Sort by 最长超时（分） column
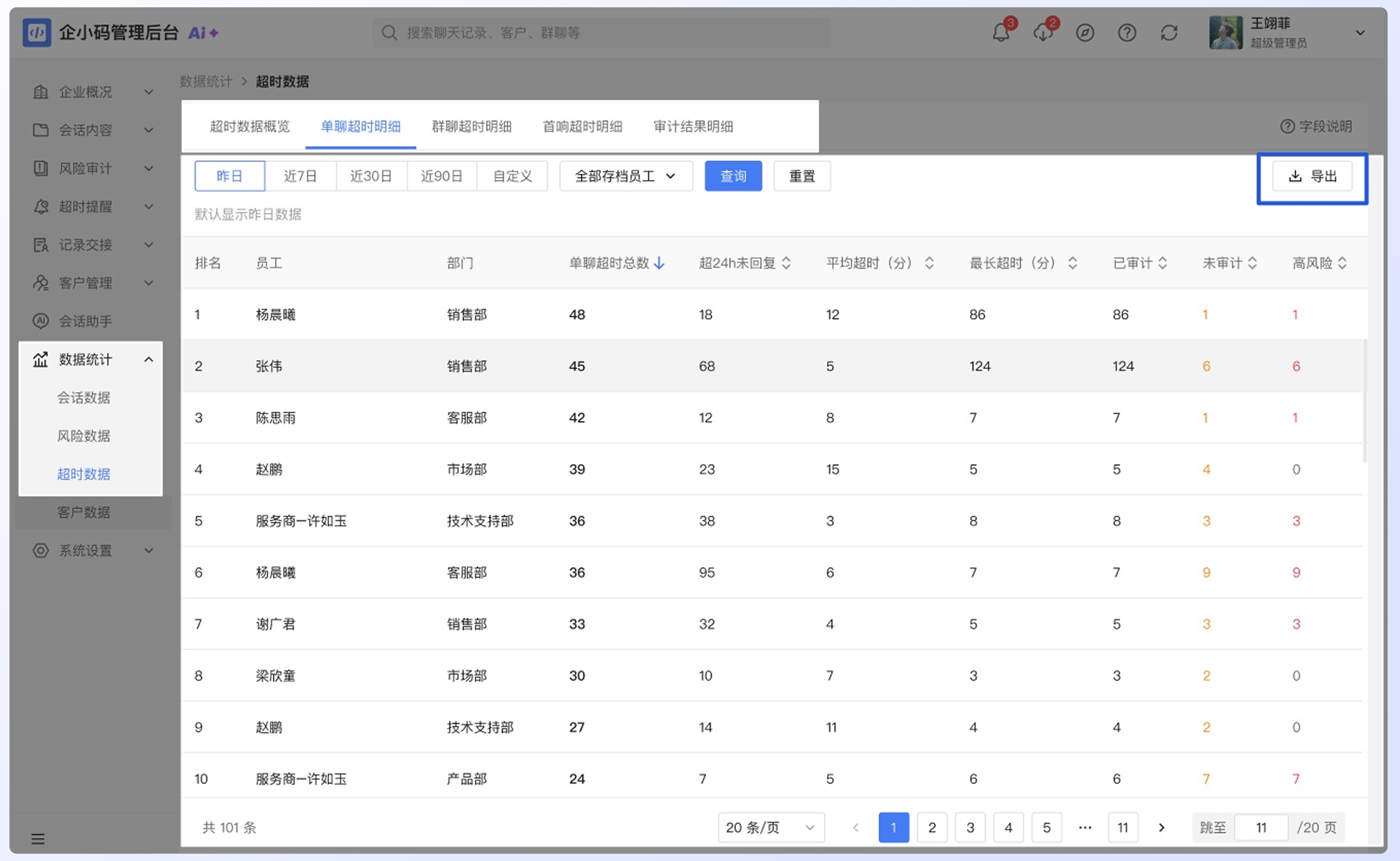Image resolution: width=1400 pixels, height=861 pixels. 1073,262
